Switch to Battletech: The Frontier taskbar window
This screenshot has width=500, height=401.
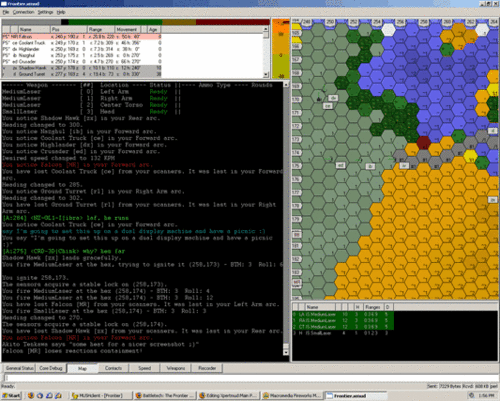pyautogui.click(x=165, y=395)
